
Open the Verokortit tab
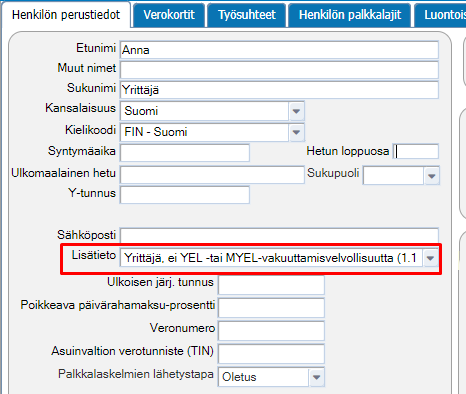pos(169,15)
